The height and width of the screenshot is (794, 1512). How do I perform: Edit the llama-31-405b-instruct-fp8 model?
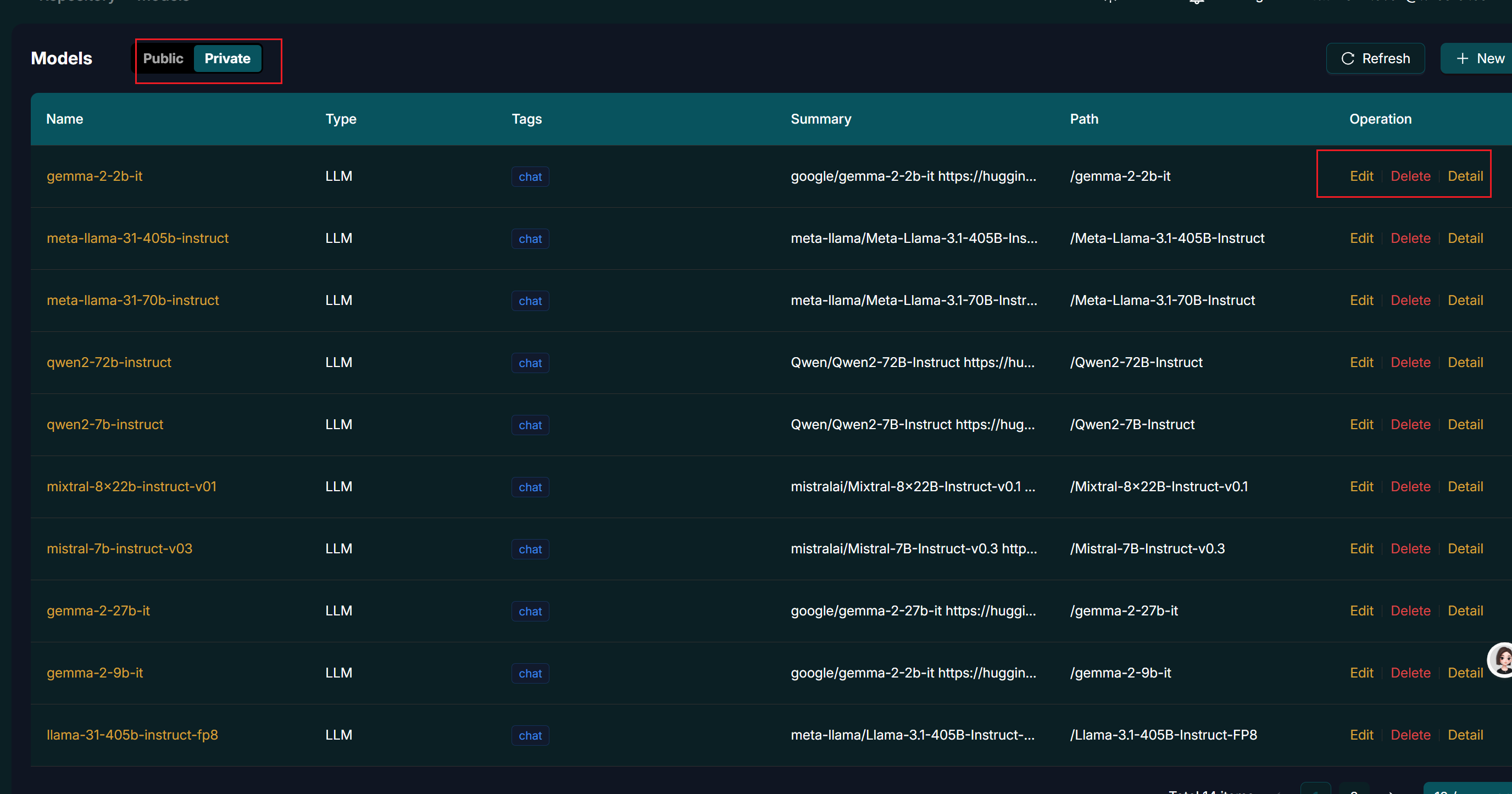1361,735
